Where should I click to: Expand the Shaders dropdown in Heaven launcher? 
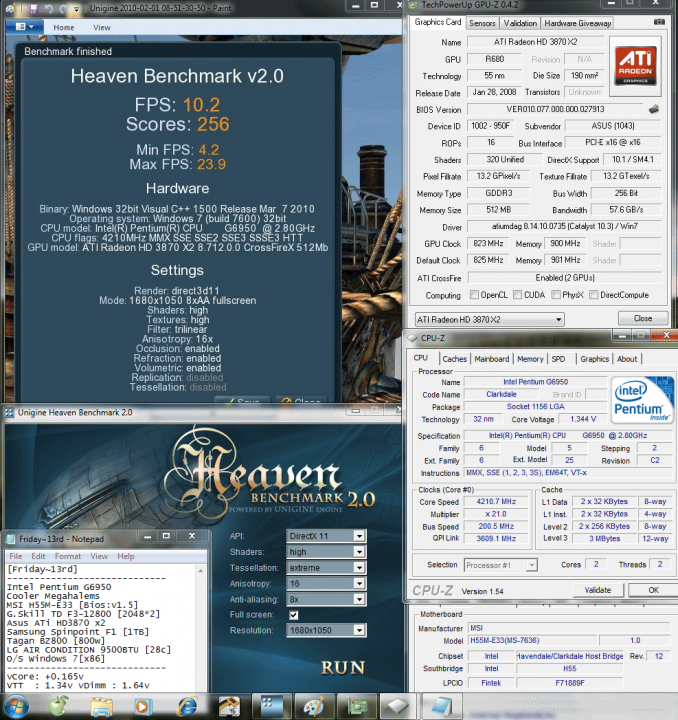click(359, 552)
